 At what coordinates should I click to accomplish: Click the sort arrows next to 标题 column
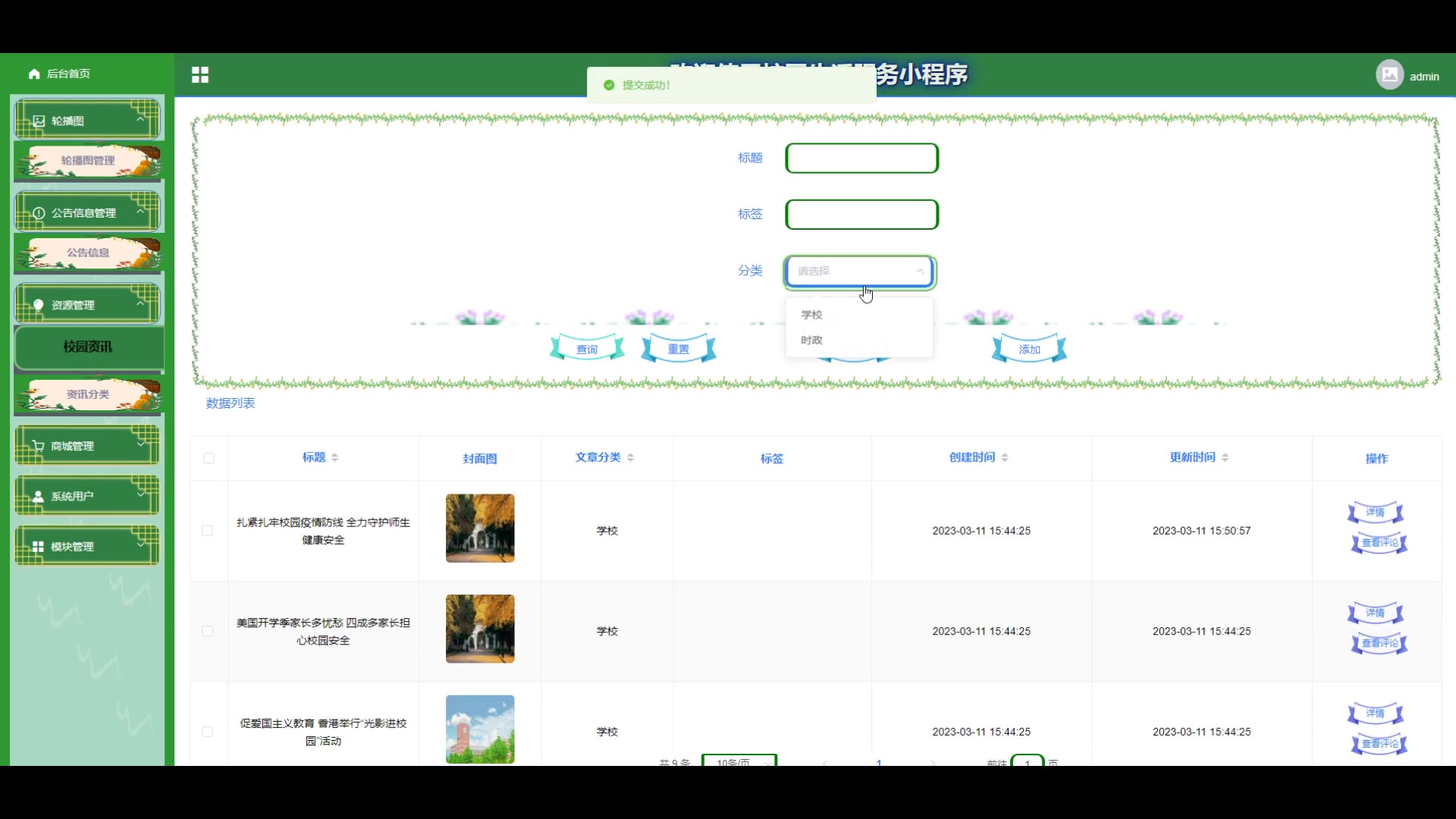click(x=334, y=458)
